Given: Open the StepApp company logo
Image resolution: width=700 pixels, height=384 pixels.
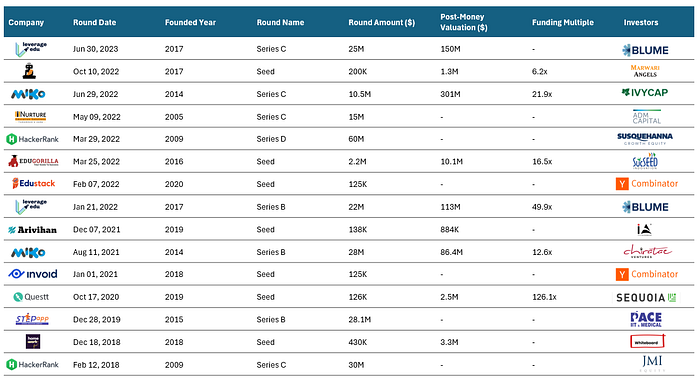Looking at the screenshot, I should pyautogui.click(x=32, y=319).
